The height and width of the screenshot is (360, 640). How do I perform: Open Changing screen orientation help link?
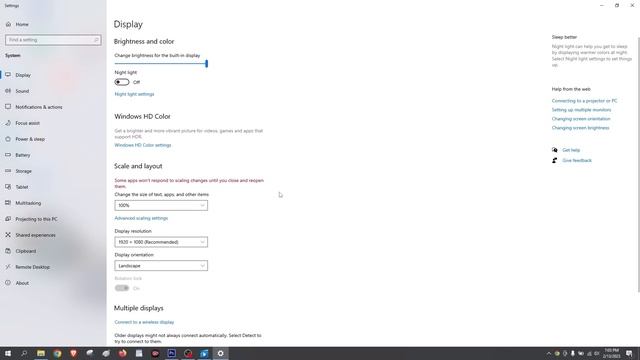581,119
